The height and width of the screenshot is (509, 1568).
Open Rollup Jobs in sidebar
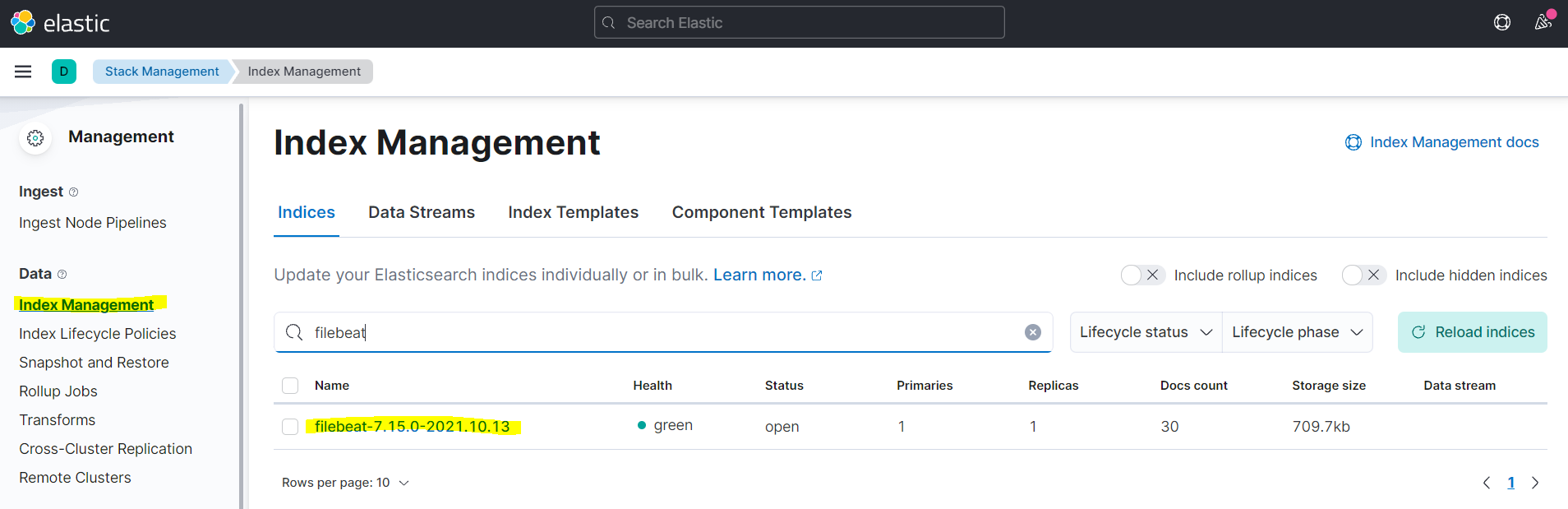(58, 391)
